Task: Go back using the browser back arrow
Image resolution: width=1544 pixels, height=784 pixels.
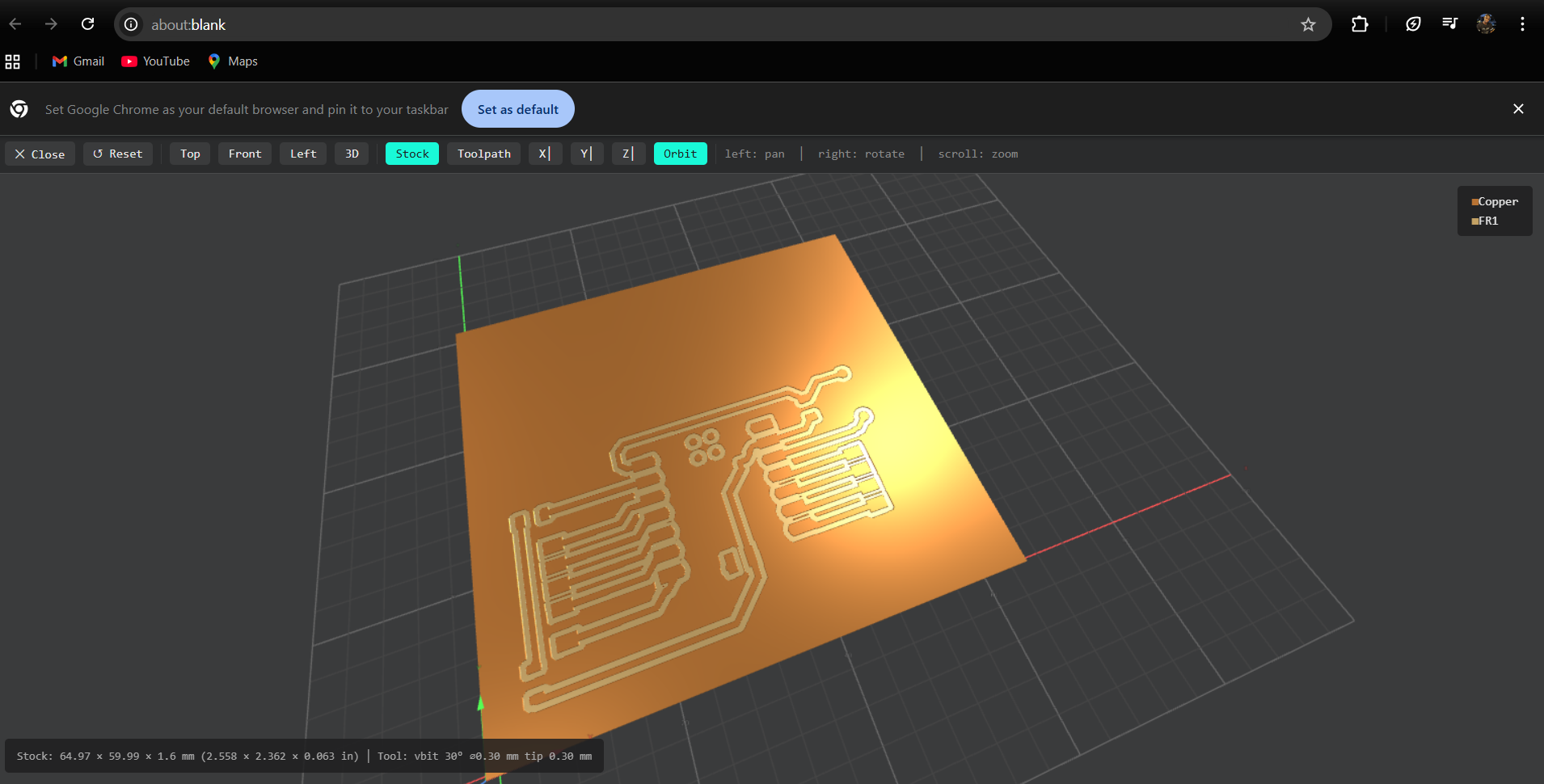Action: 15,24
